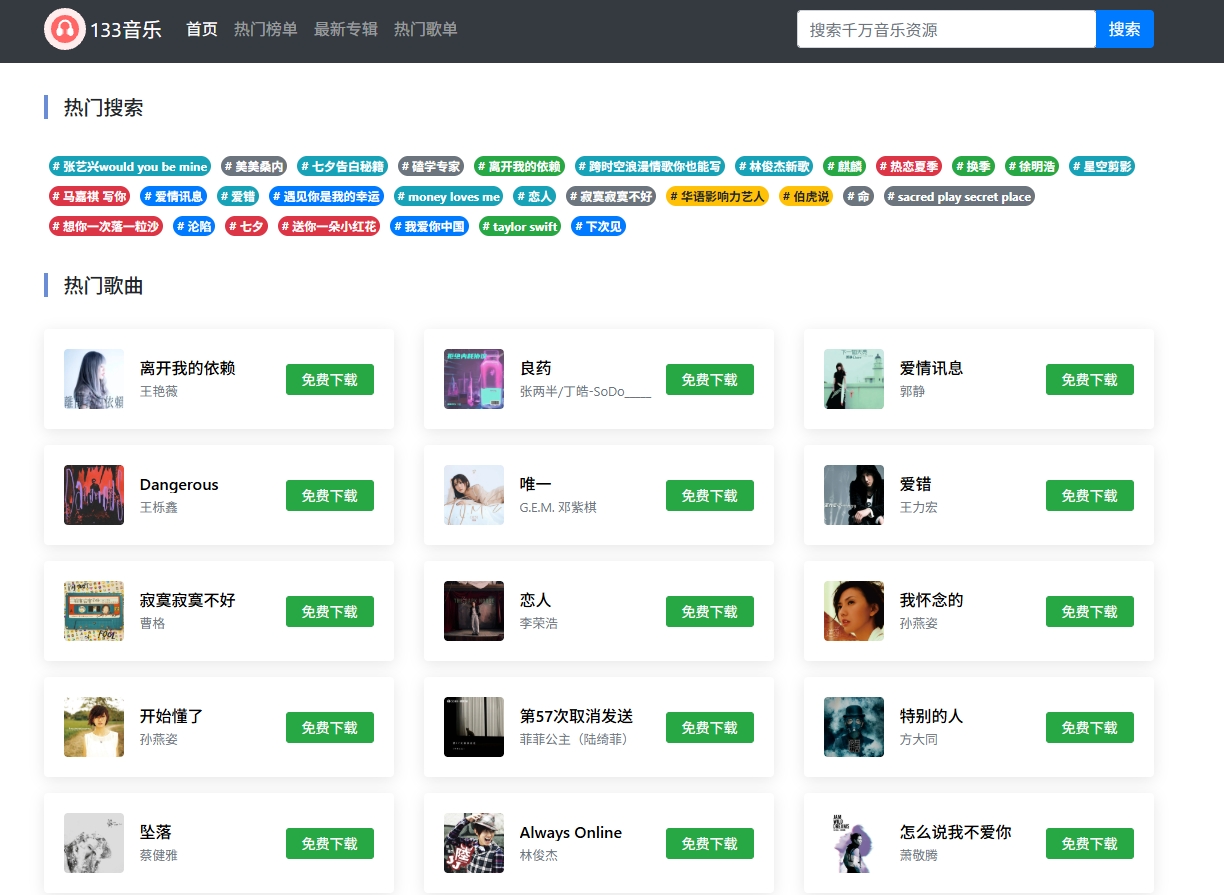Image resolution: width=1224 pixels, height=895 pixels.
Task: Open the 首页 navigation tab
Action: click(202, 29)
